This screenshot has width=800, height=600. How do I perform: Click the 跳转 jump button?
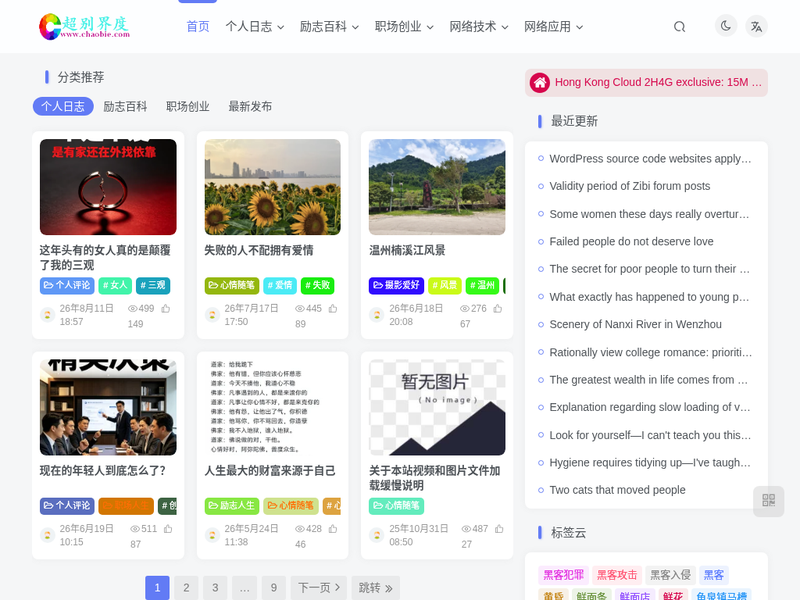tap(376, 588)
